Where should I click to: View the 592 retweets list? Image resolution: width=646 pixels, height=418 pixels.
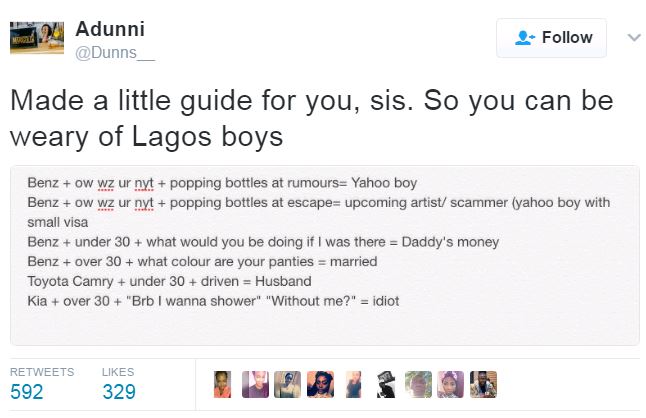pos(27,391)
